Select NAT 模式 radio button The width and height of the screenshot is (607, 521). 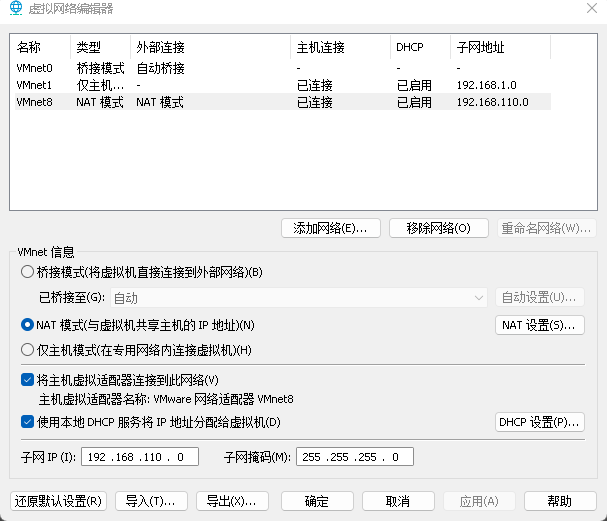point(27,325)
